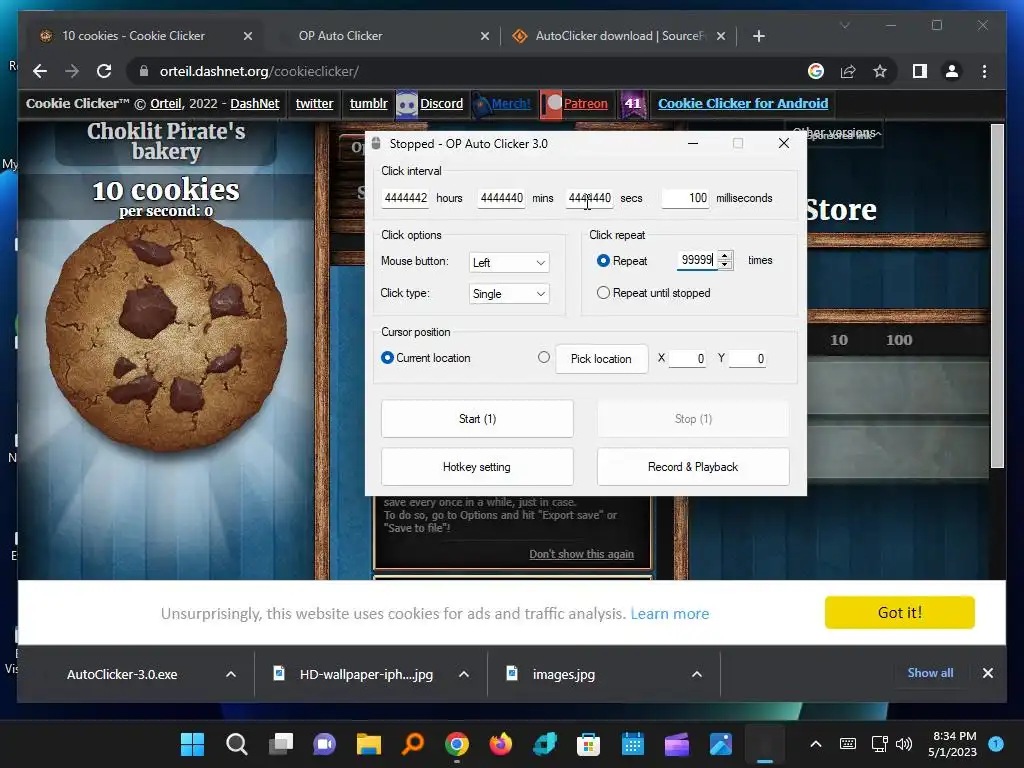Image resolution: width=1024 pixels, height=768 pixels.
Task: Decrease repeat times with down arrow
Action: (724, 264)
